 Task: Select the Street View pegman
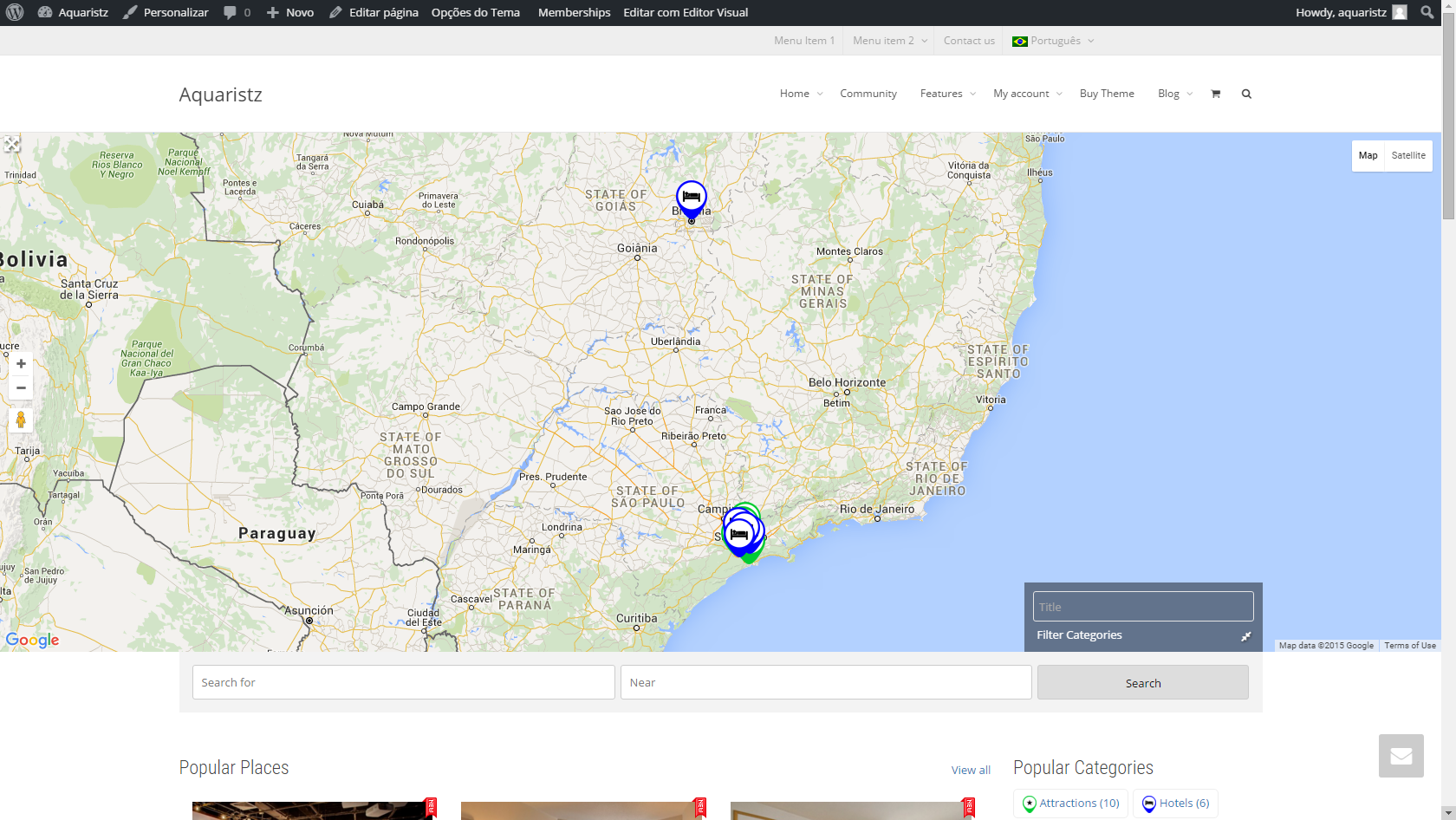[x=21, y=420]
